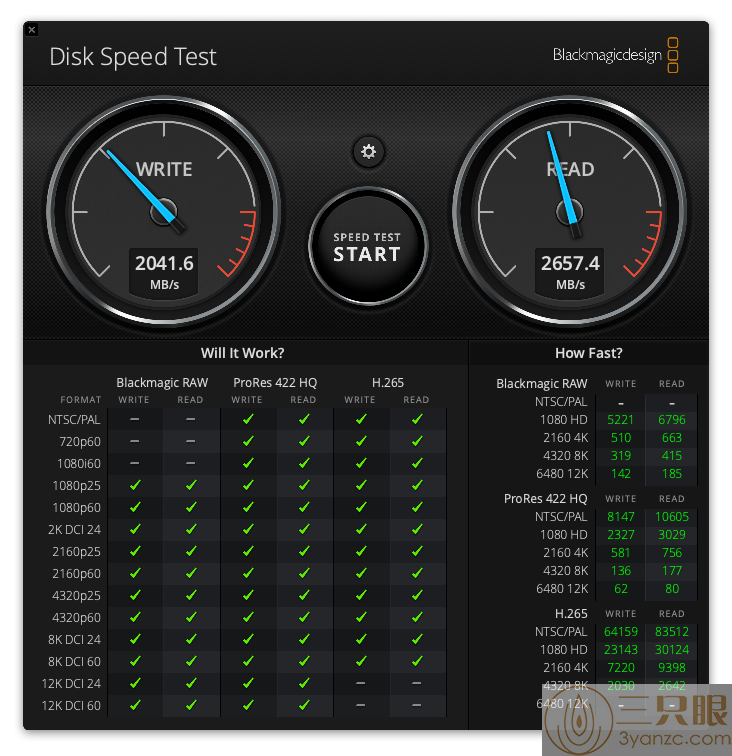The height and width of the screenshot is (756, 732).
Task: Open settings via the gear icon
Action: 368,152
